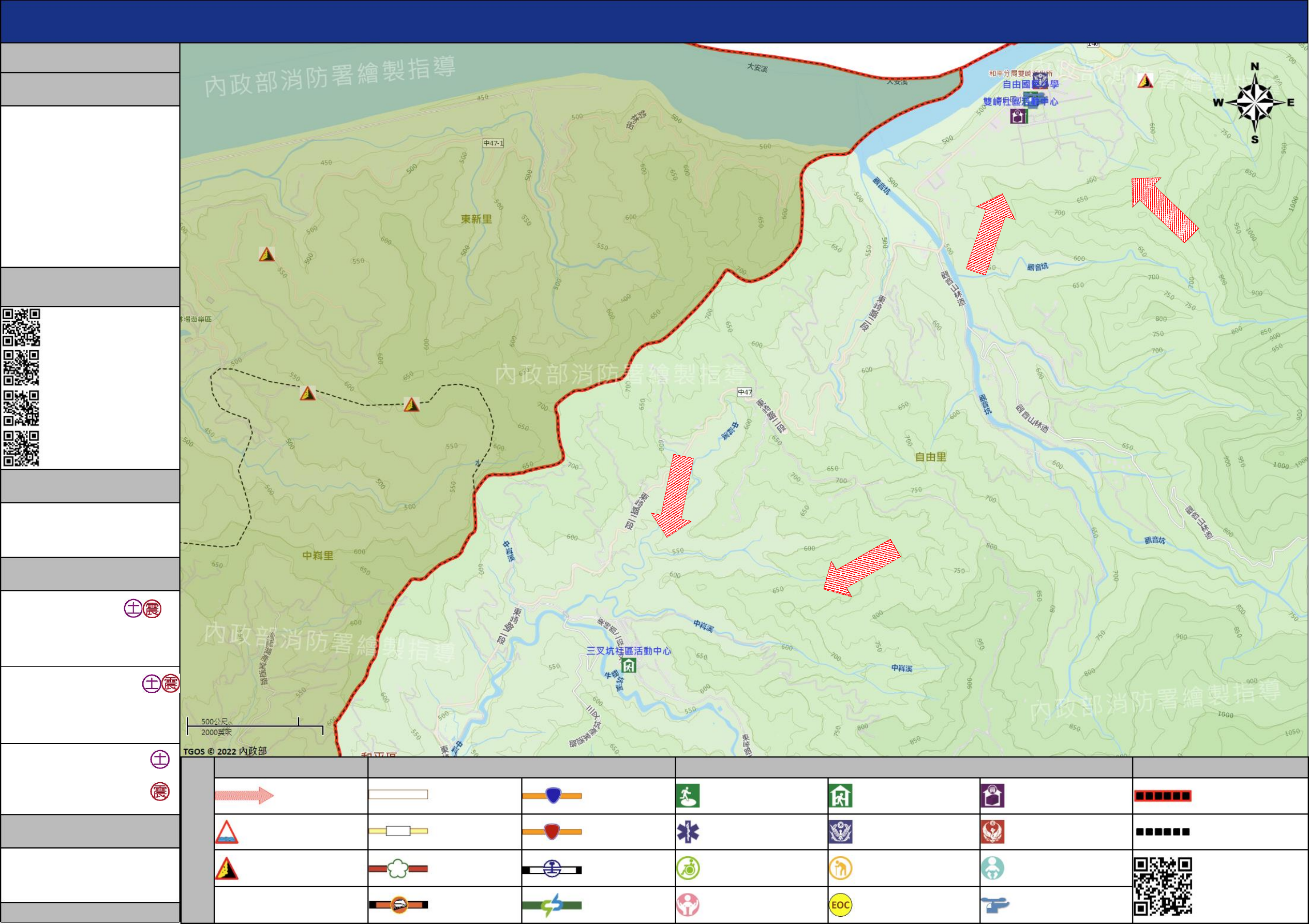Image resolution: width=1309 pixels, height=924 pixels.
Task: Click the yellow EOC circle icon
Action: 841,905
